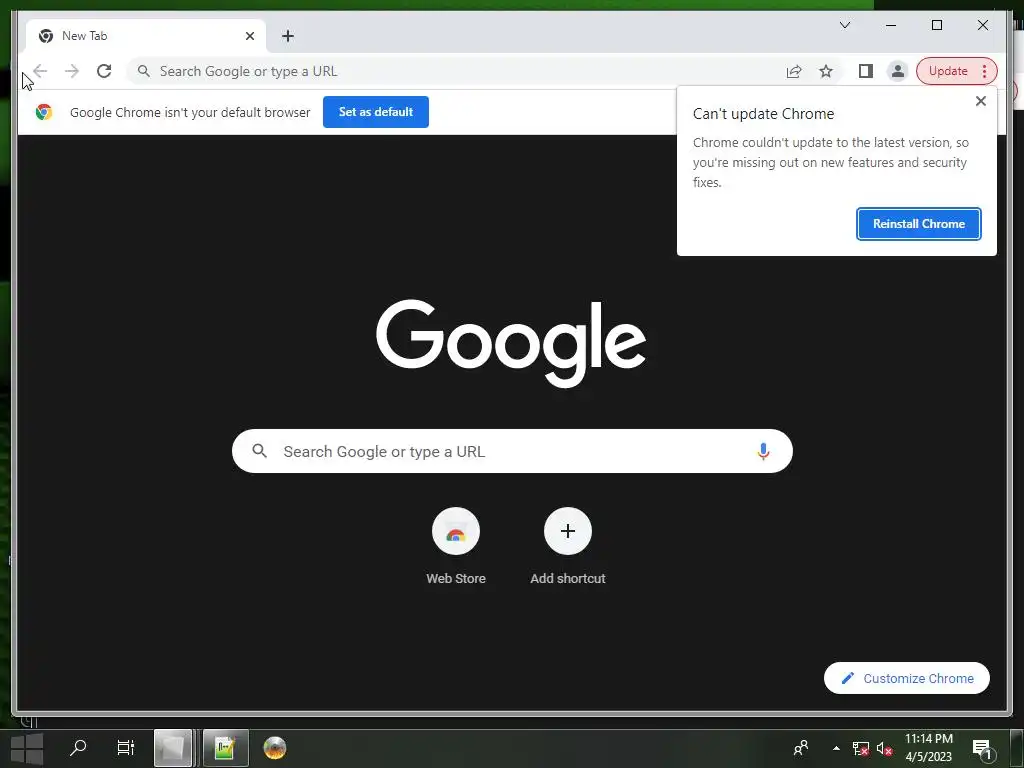The width and height of the screenshot is (1024, 768).
Task: Open Task View on the taskbar
Action: 125,748
